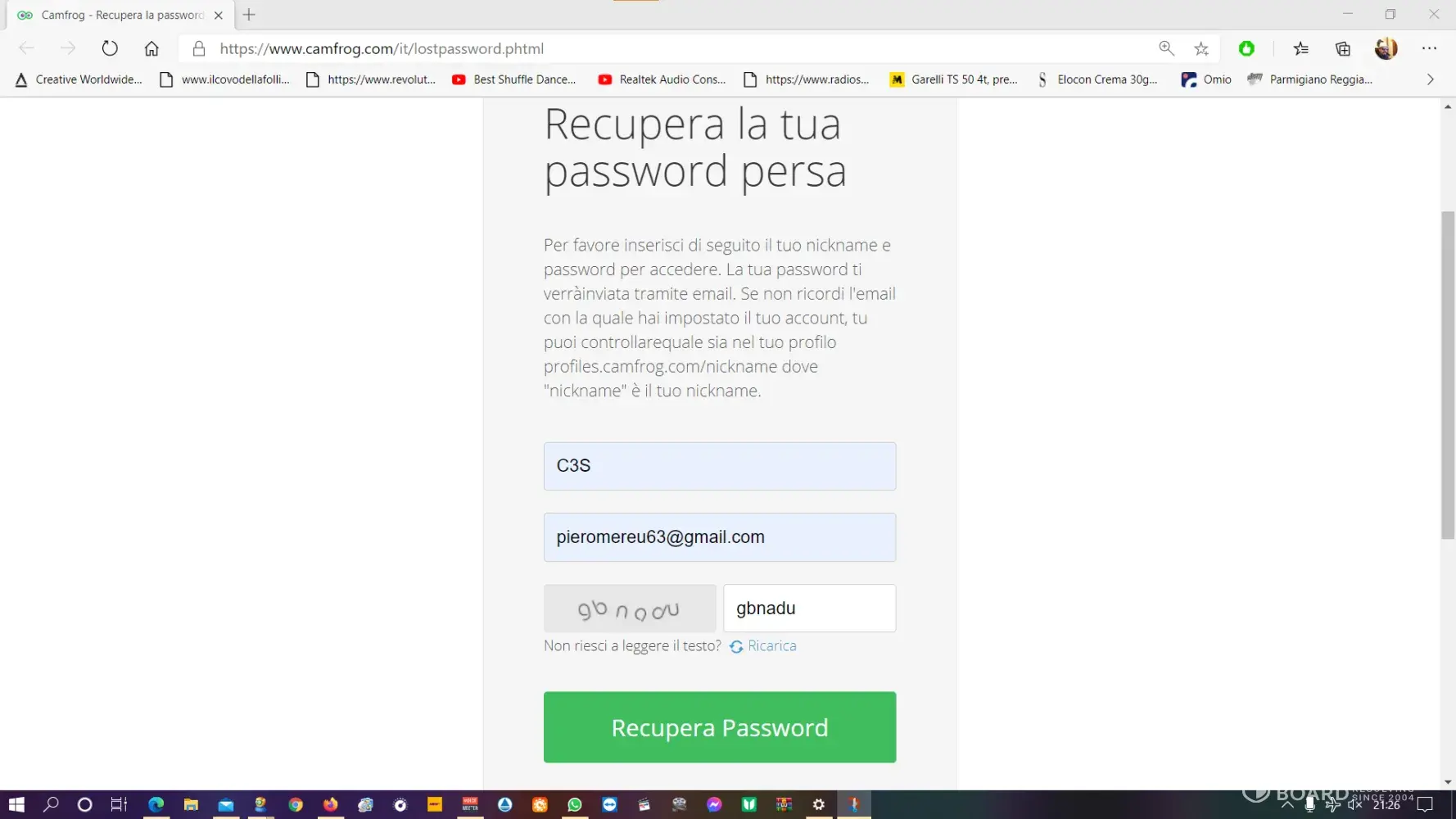Open the Elocon Crema 30g bookmark
Viewport: 1456px width, 819px height.
pos(1097,79)
